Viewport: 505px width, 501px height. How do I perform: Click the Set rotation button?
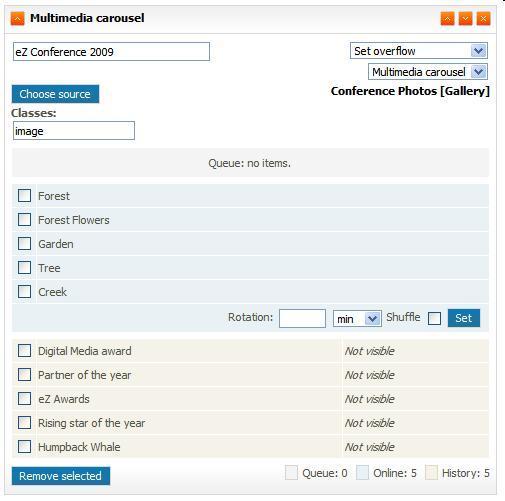pyautogui.click(x=464, y=318)
